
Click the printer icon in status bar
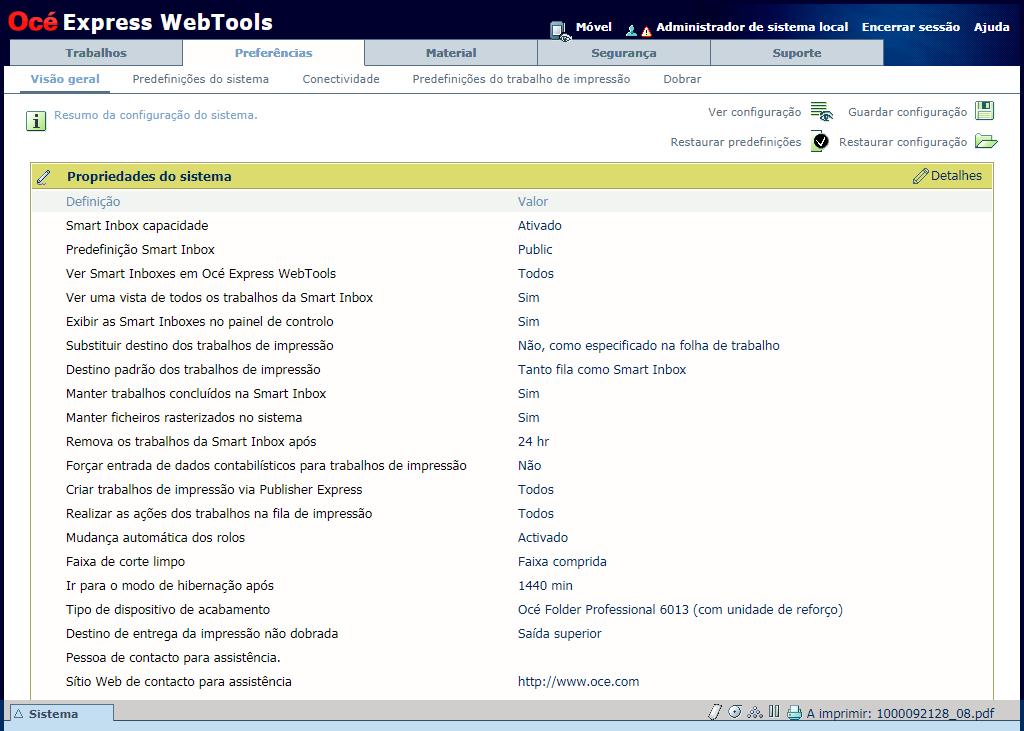794,713
